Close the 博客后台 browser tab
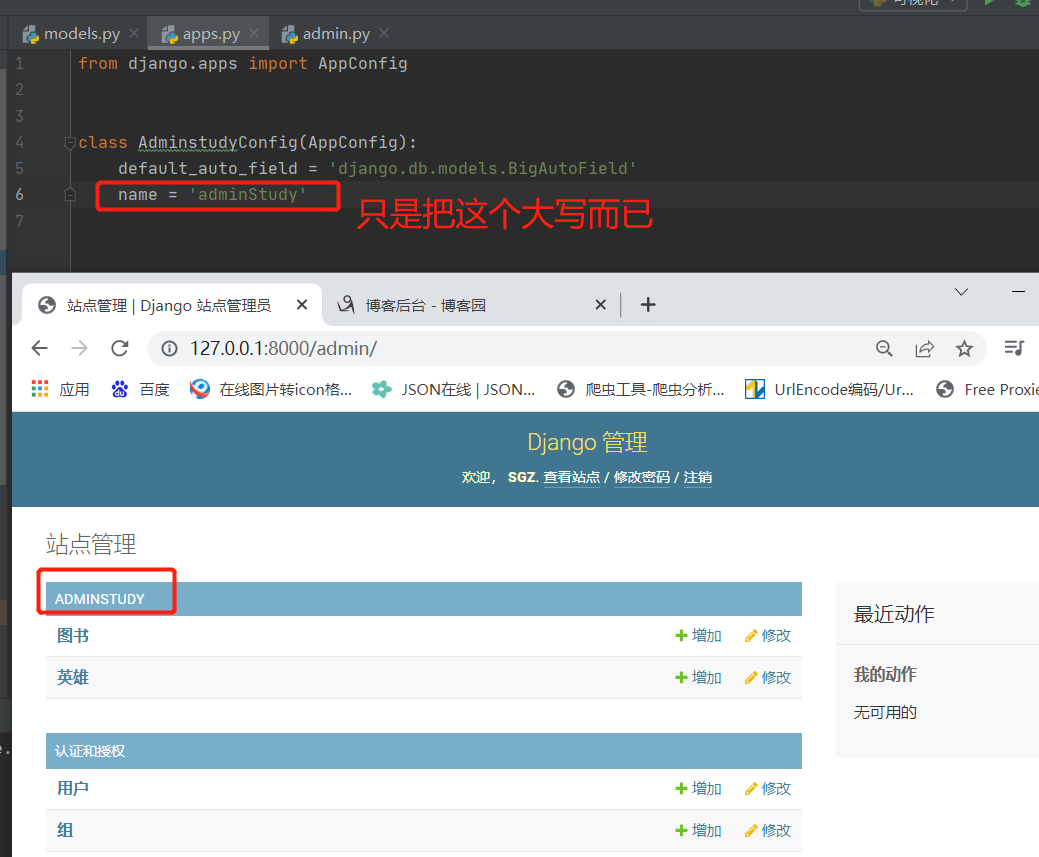 point(600,305)
